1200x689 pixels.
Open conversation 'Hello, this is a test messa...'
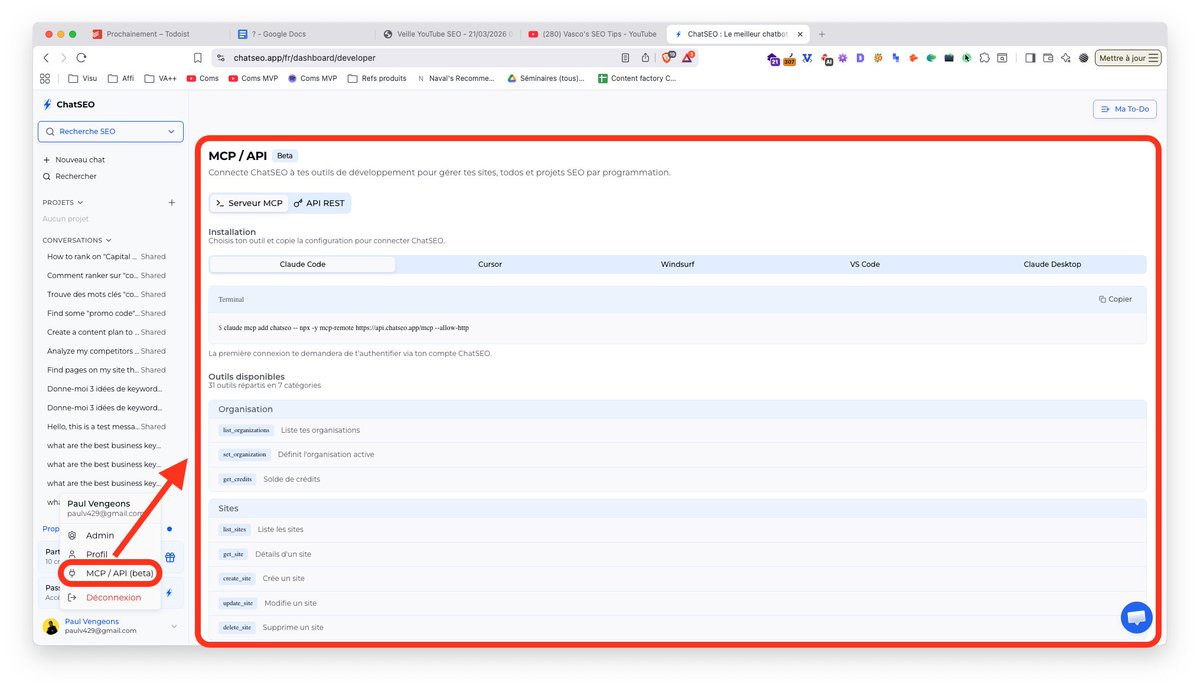[x=107, y=427]
